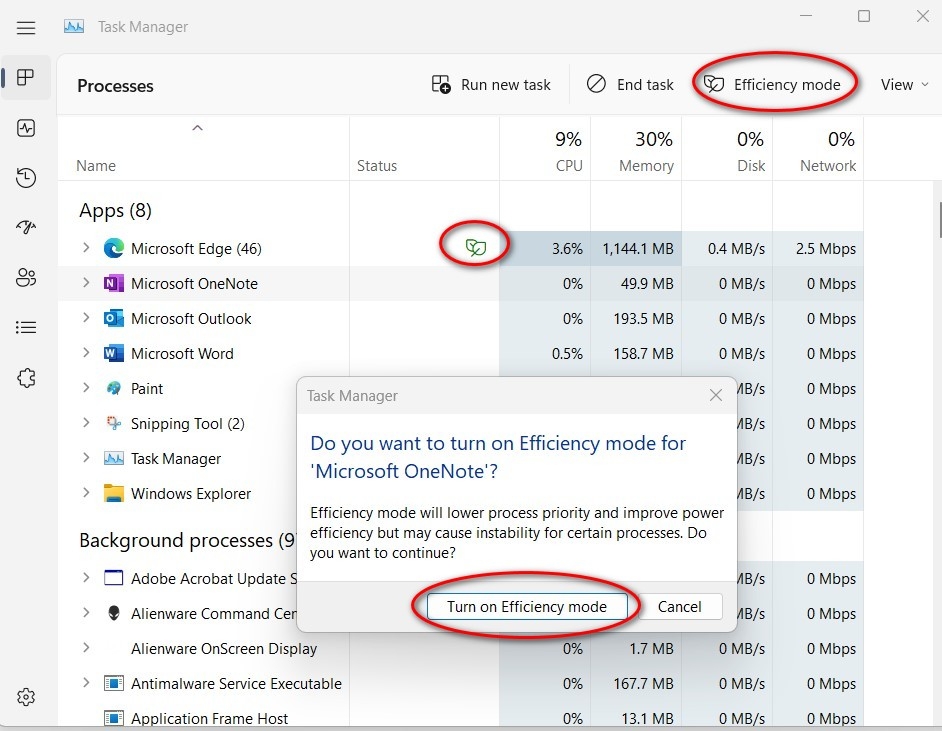The image size is (942, 731).
Task: Cancel the Efficiency mode dialog
Action: [x=679, y=606]
